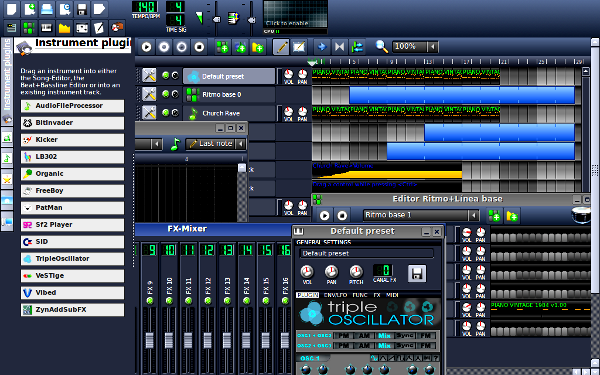
Task: Click the oscilloscope 'Click to enable' display
Action: tap(295, 14)
